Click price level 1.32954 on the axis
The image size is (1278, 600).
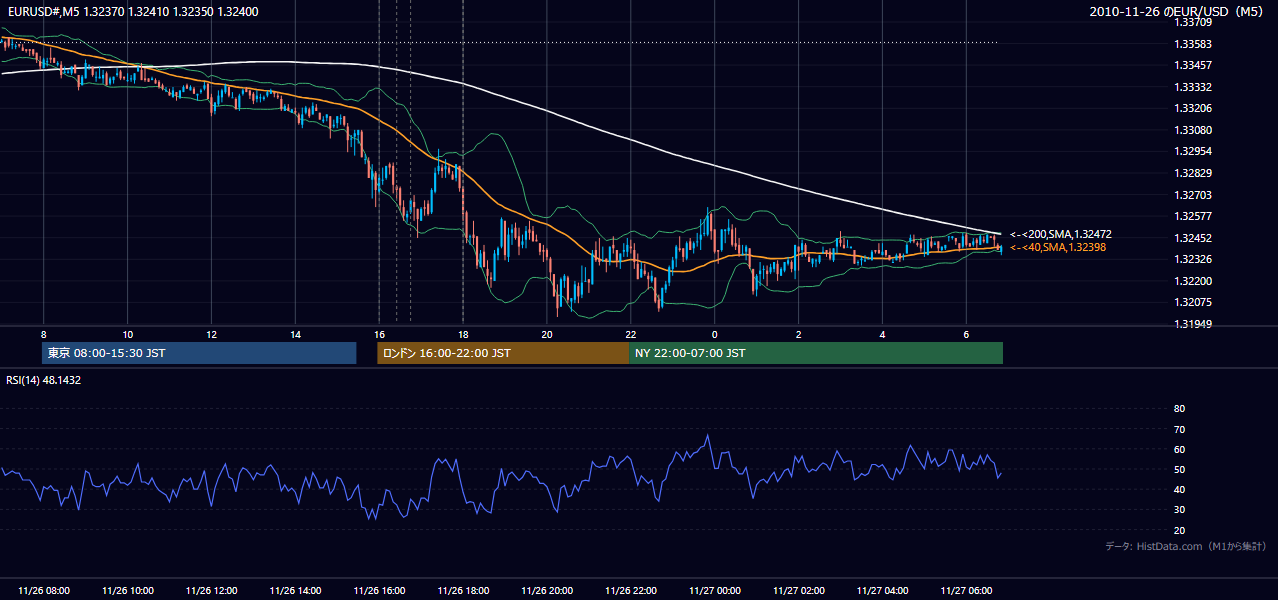(x=1193, y=151)
